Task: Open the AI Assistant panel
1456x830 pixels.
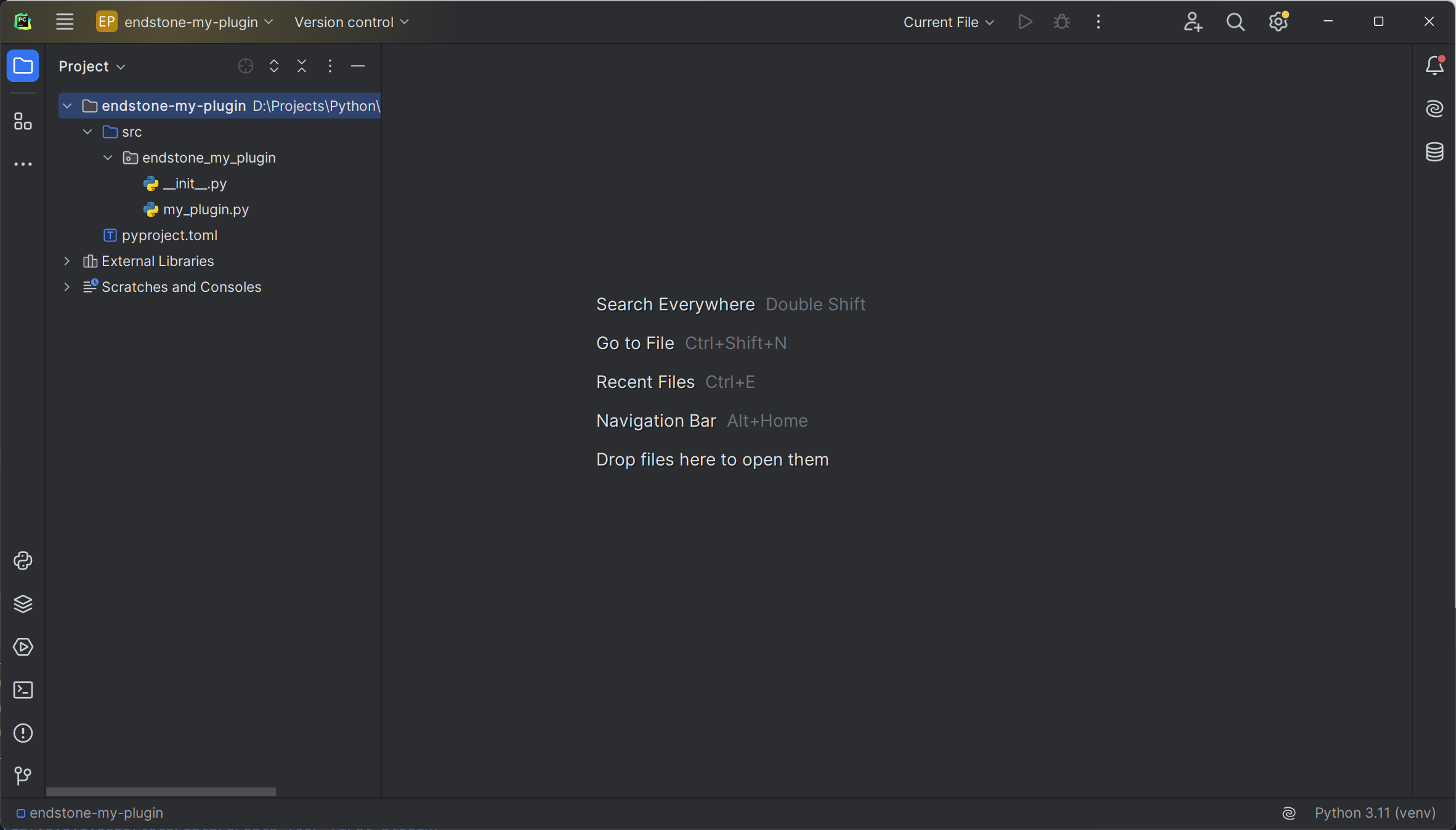Action: [x=1434, y=108]
